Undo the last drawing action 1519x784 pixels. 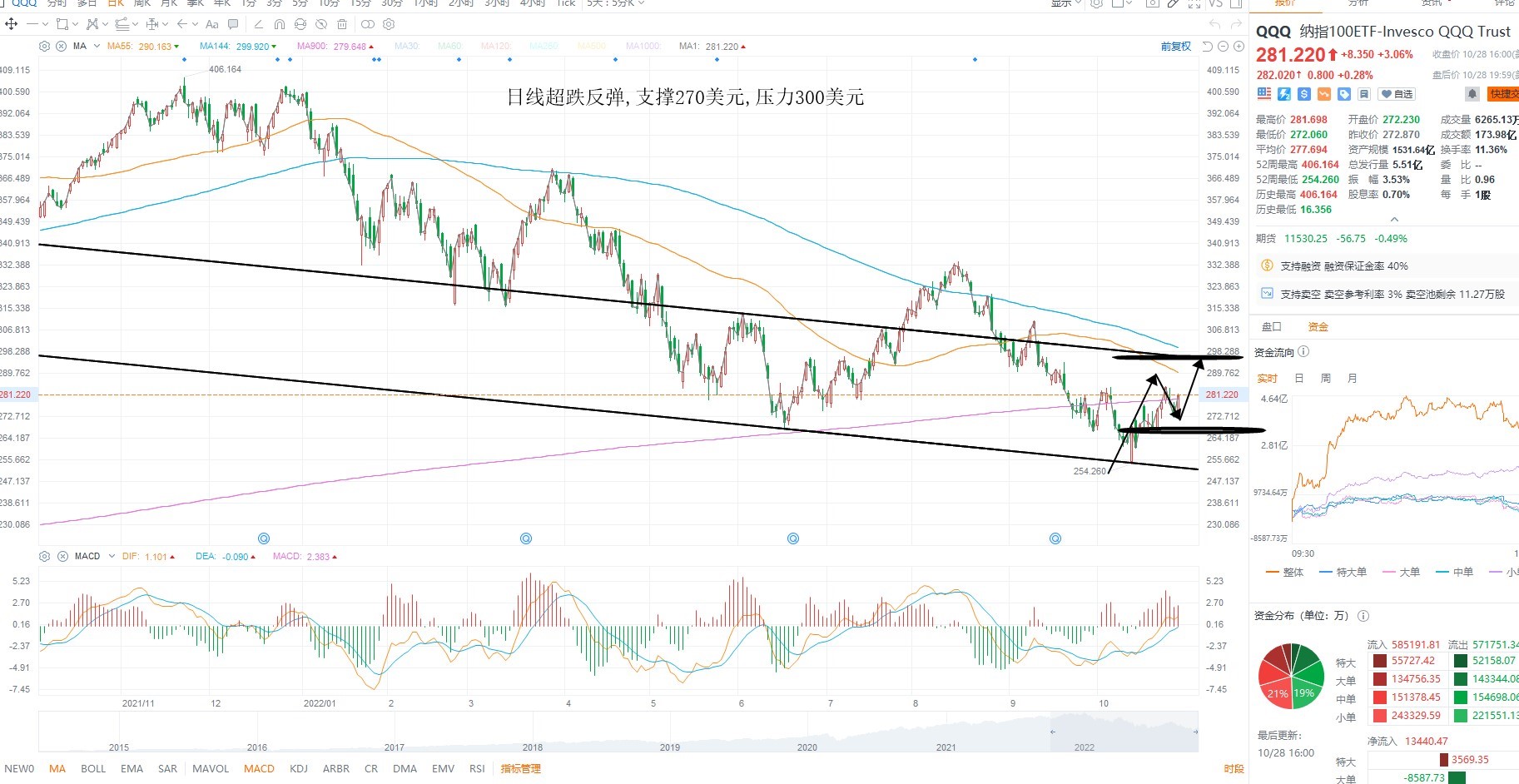coord(1214,24)
